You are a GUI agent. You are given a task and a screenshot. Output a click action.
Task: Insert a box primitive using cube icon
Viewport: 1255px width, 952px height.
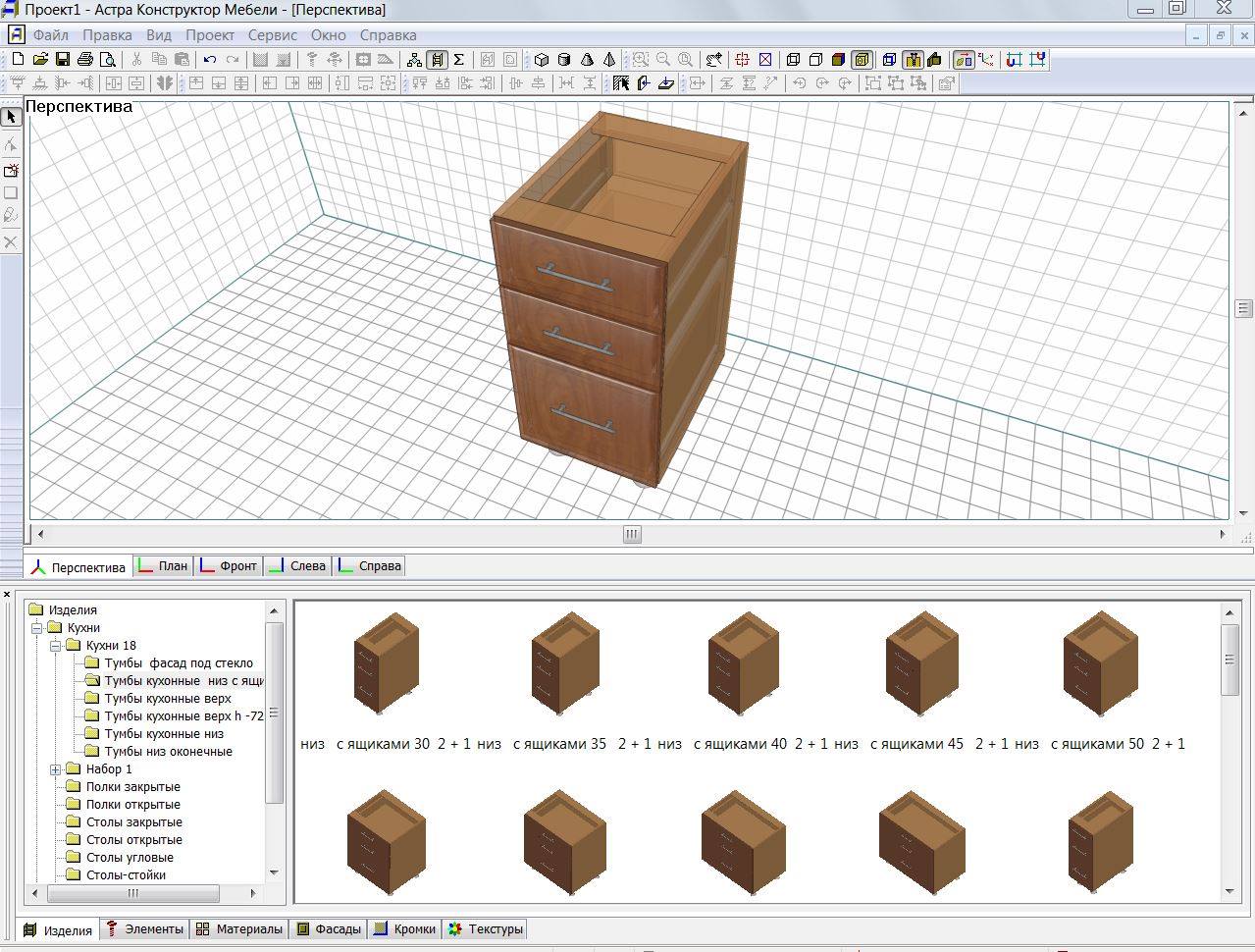[542, 60]
